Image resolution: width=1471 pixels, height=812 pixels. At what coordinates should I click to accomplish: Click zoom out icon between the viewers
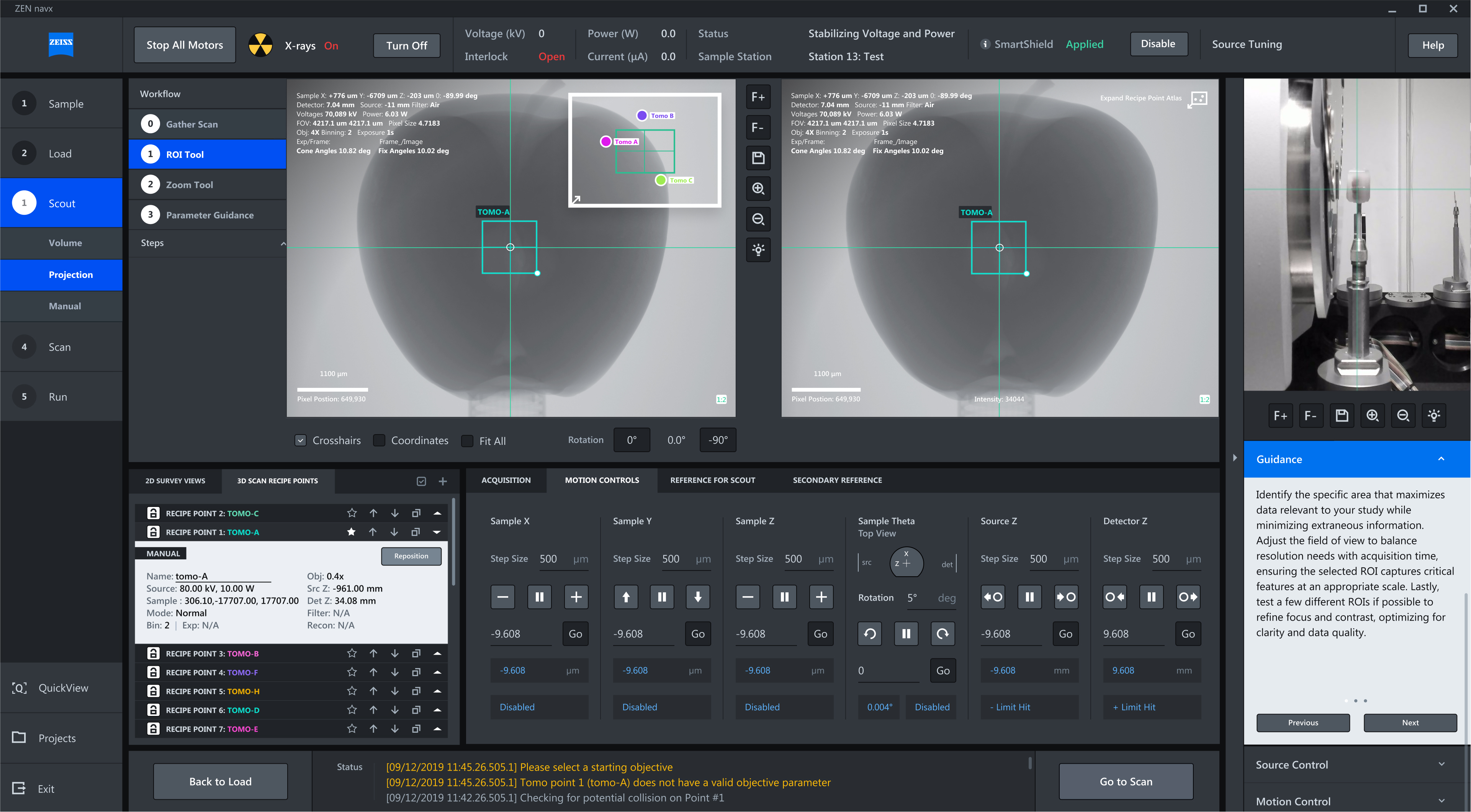[758, 219]
